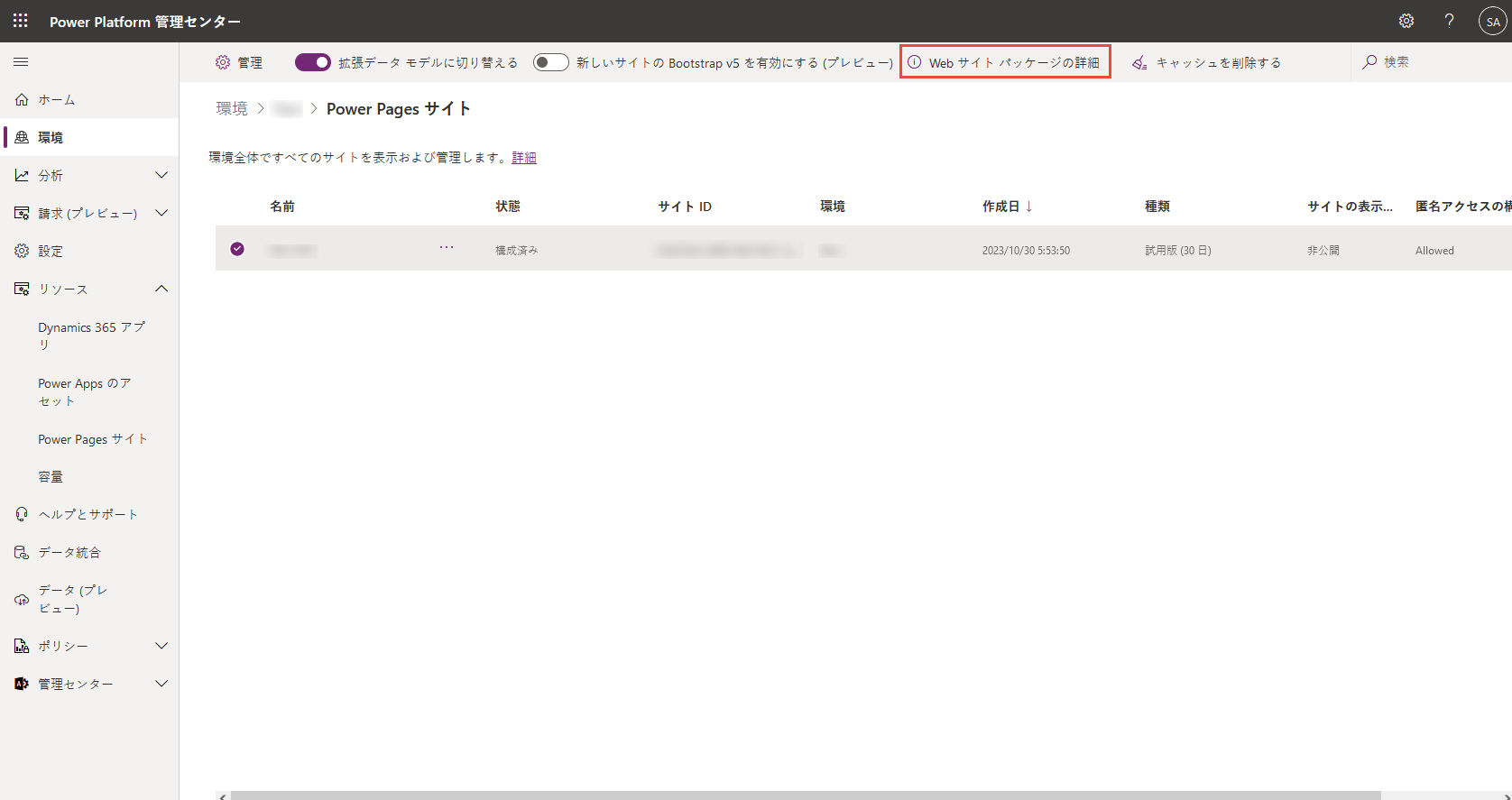Click the 名前 column header
This screenshot has height=800, width=1512.
282,207
